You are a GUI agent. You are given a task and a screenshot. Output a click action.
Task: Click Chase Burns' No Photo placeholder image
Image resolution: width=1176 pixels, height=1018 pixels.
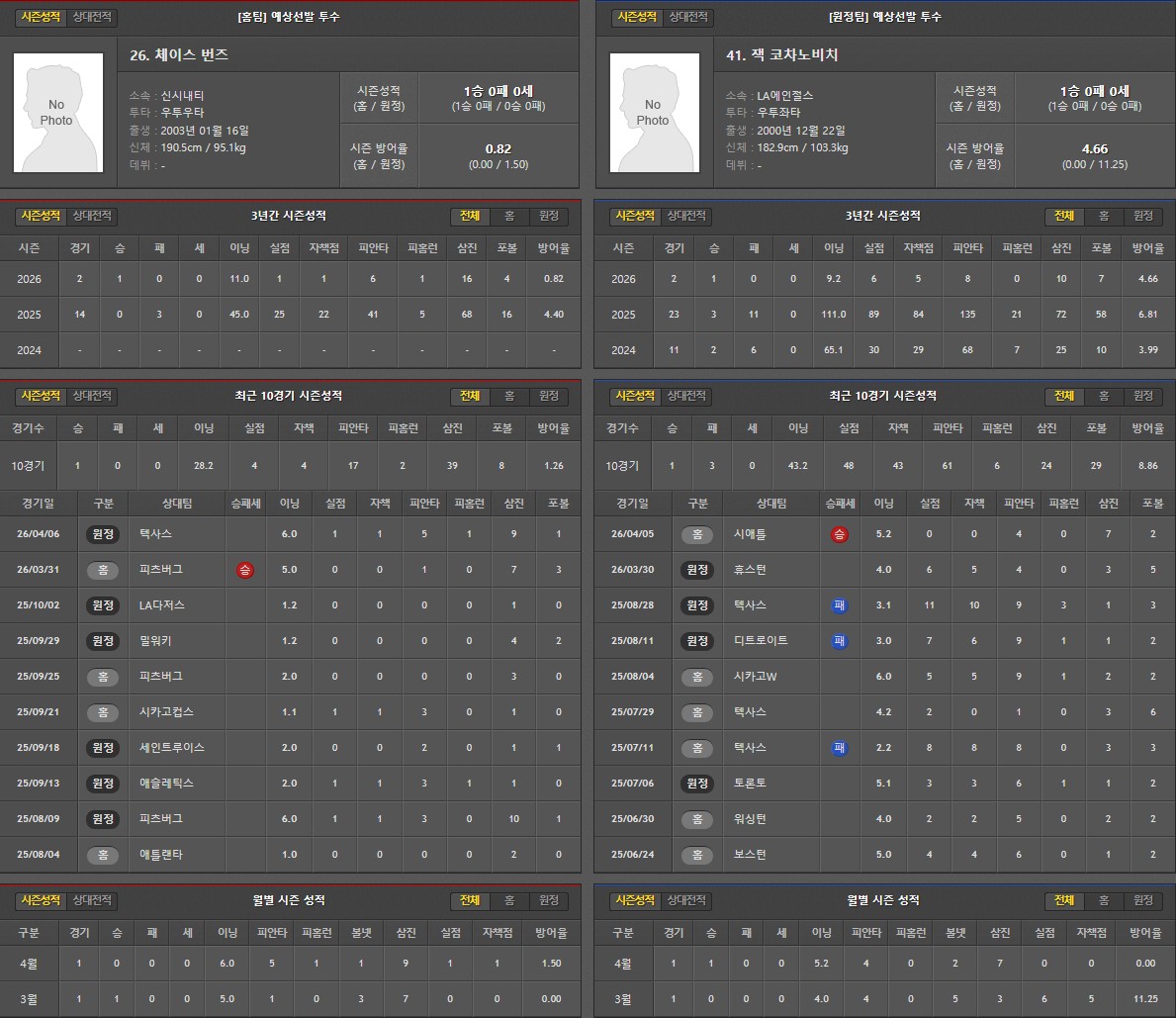[57, 113]
